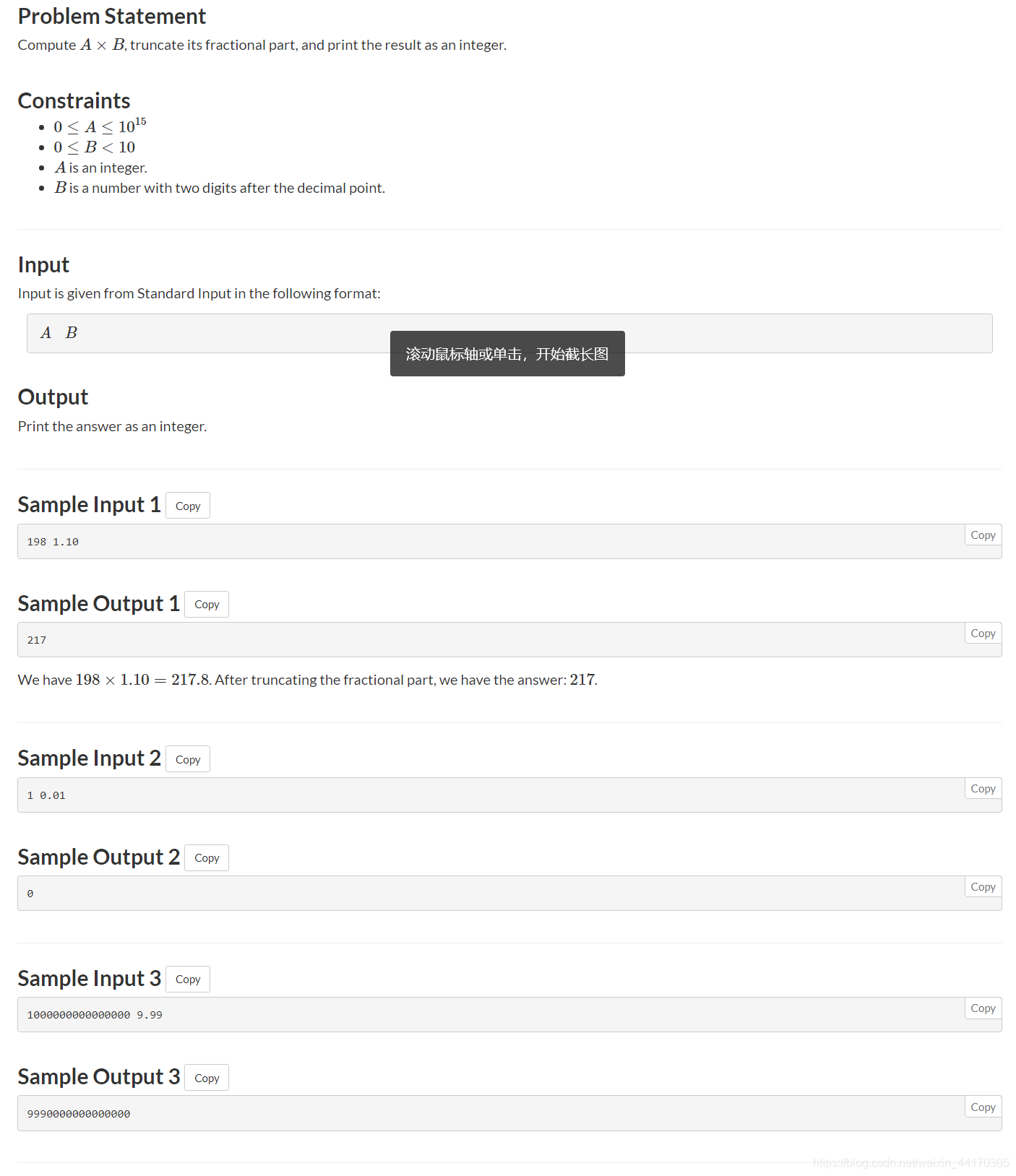
Task: Copy Sample Output 3 via heading button
Action: 207,1078
